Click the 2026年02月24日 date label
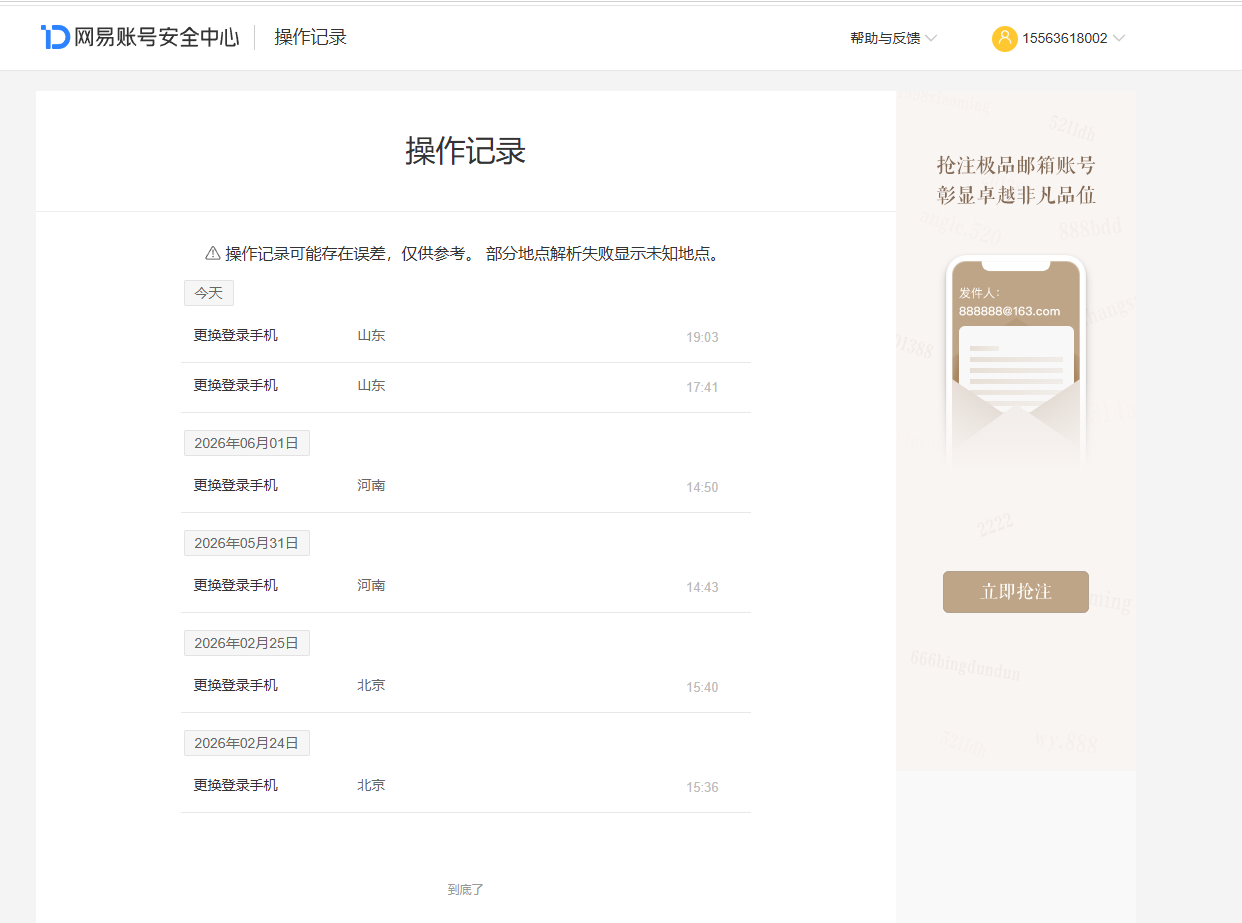The height and width of the screenshot is (923, 1242). [x=247, y=743]
